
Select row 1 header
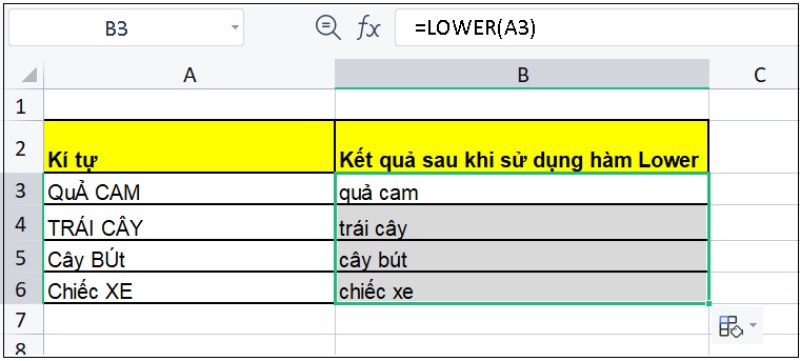point(21,106)
